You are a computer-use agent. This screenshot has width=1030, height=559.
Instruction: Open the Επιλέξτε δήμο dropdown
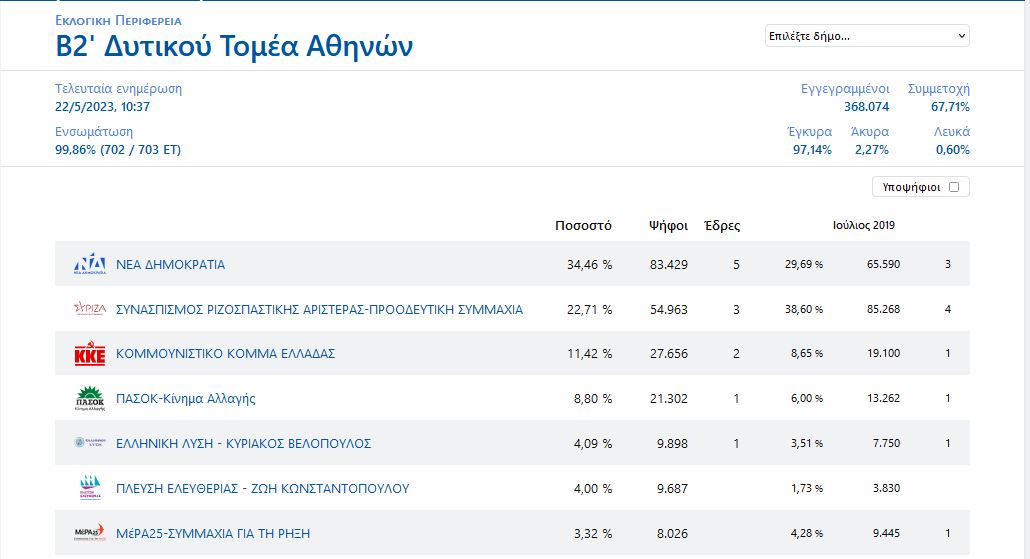click(x=866, y=36)
